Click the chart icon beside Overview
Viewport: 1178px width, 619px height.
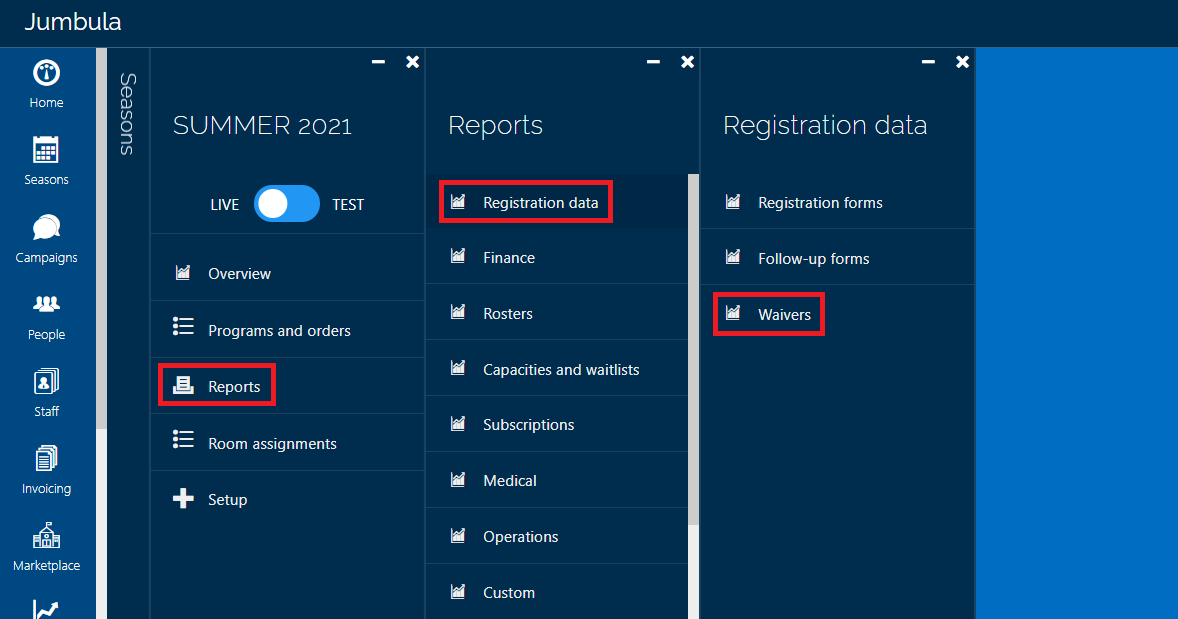pyautogui.click(x=183, y=272)
